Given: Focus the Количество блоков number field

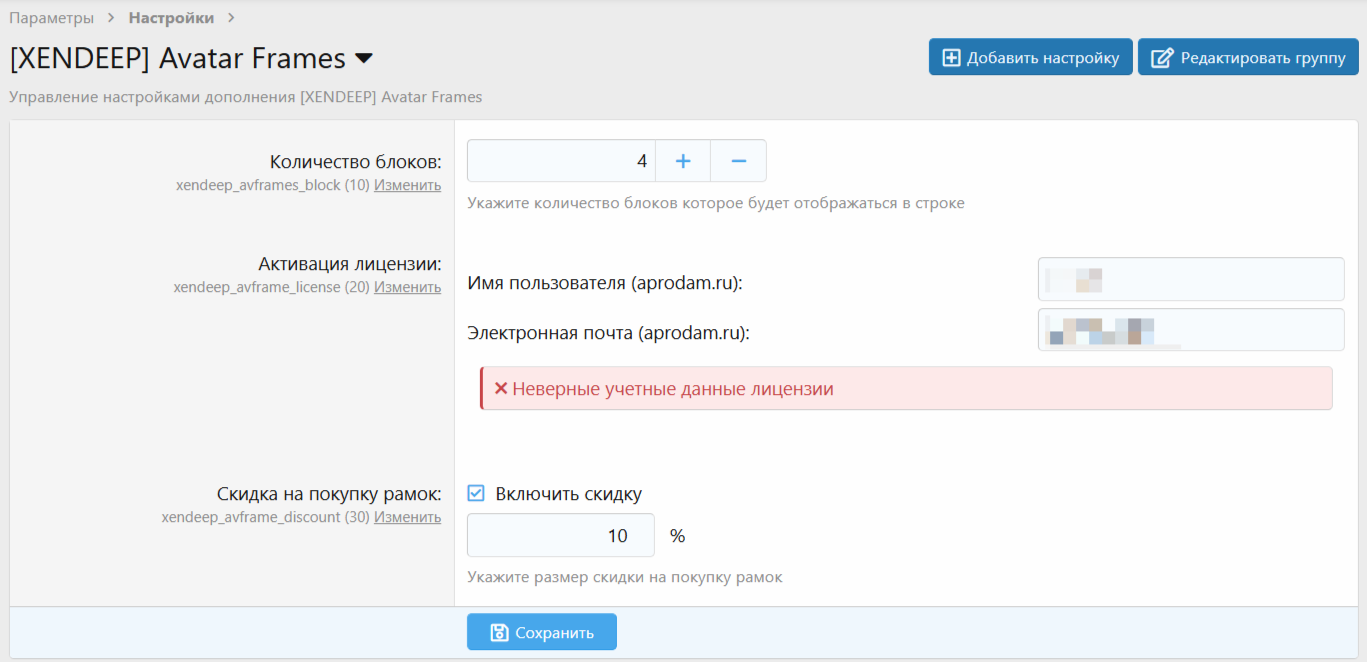Looking at the screenshot, I should 561,161.
